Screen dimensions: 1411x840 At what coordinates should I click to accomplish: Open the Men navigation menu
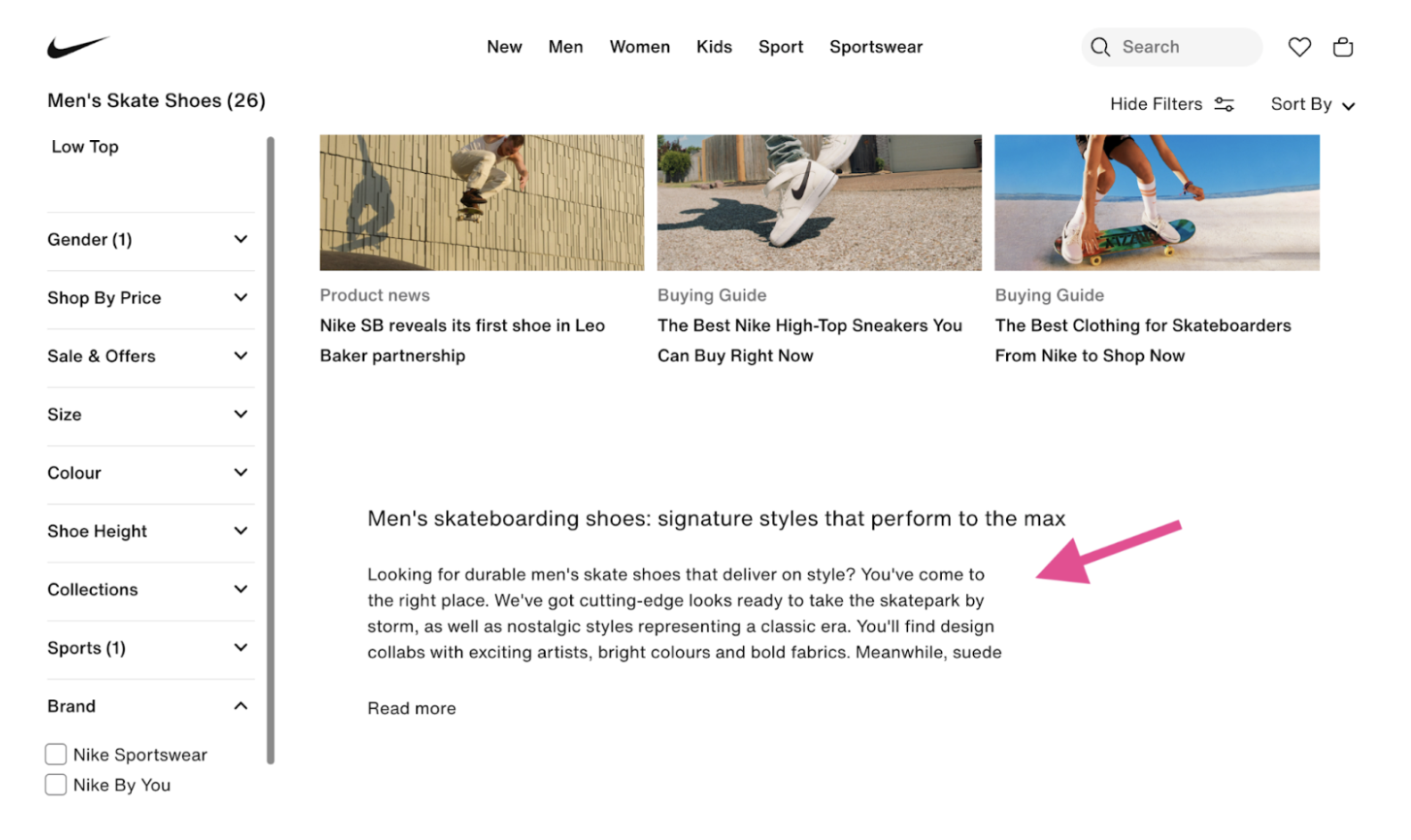[565, 46]
